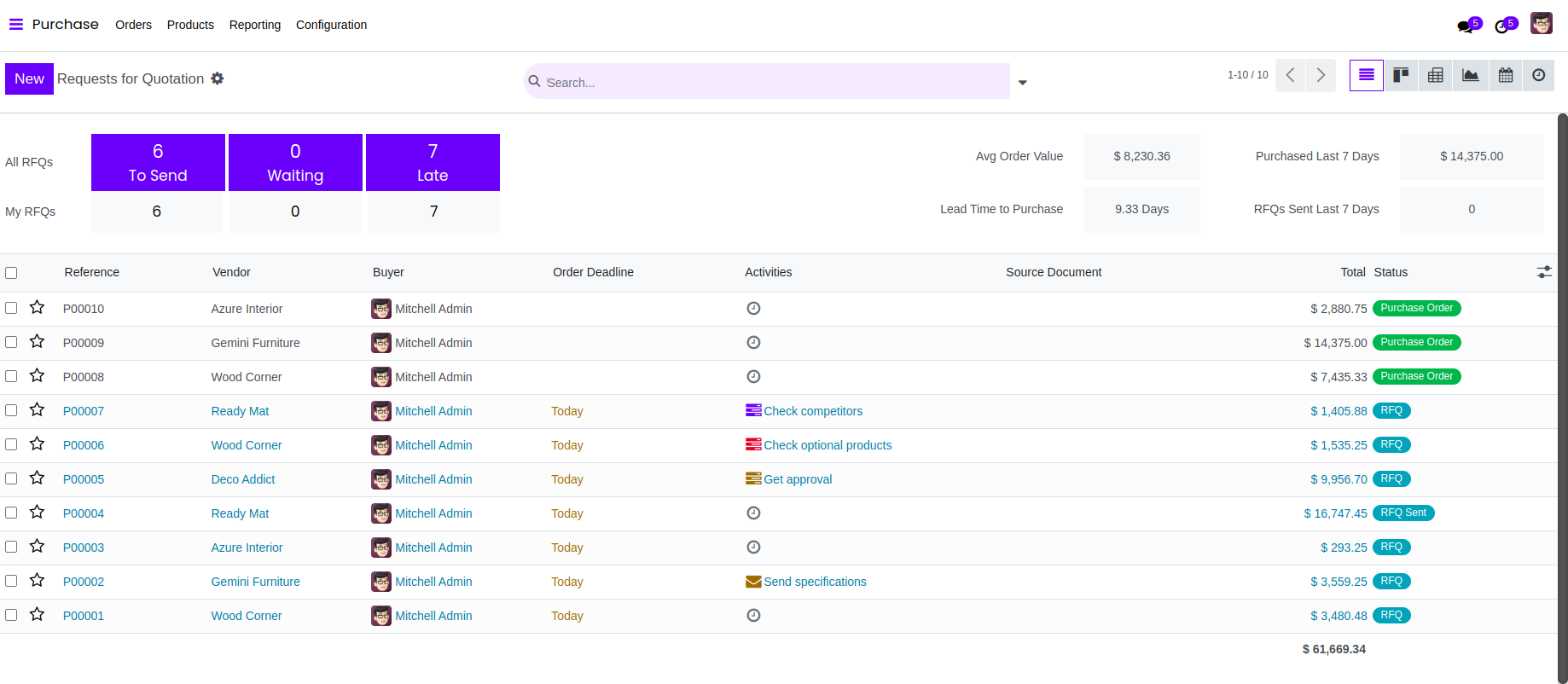Viewport: 1568px width, 684px height.
Task: Open the settings gear next to Requests for Quotation
Action: [x=218, y=78]
